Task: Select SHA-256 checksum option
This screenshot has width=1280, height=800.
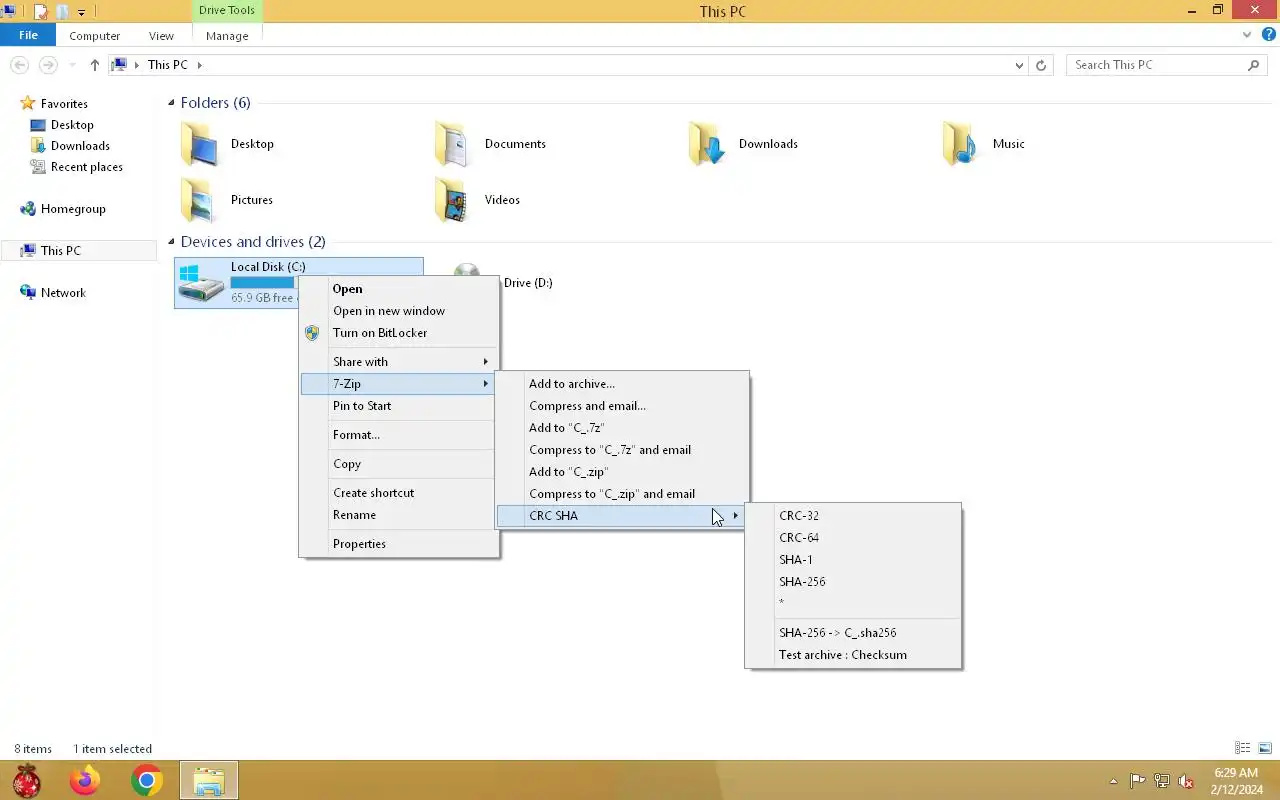Action: point(853,582)
